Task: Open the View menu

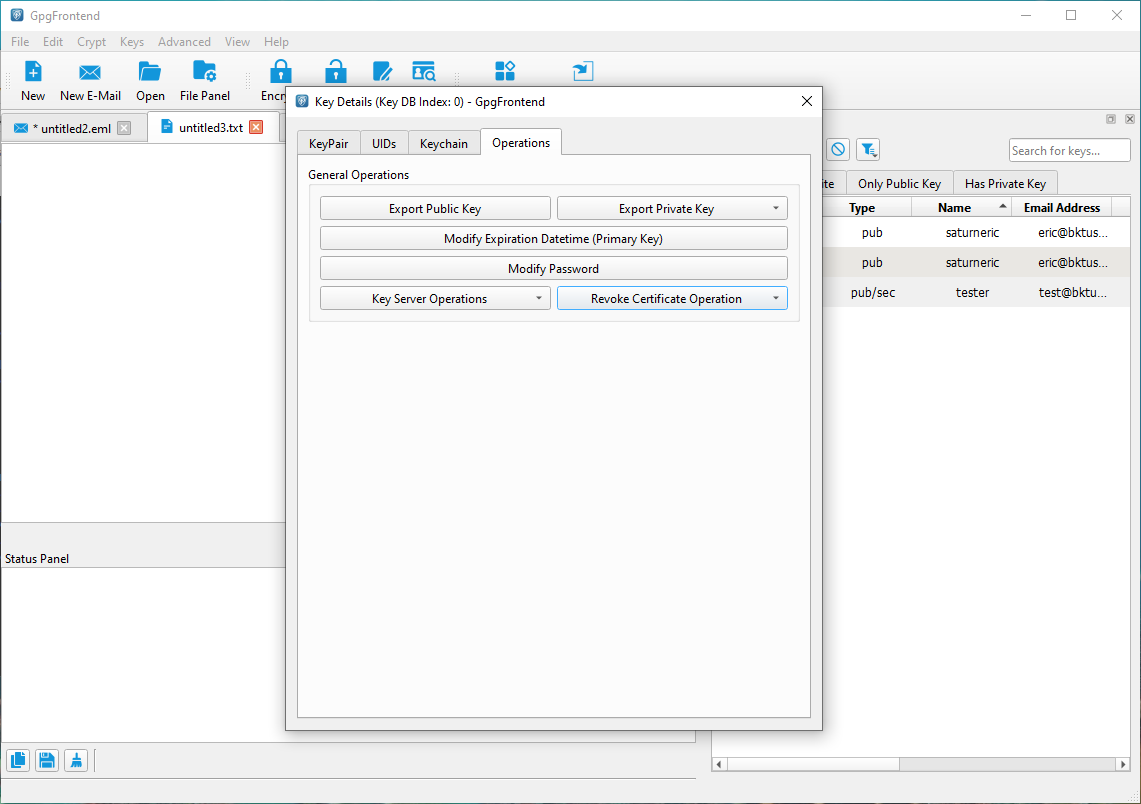Action: [x=237, y=41]
